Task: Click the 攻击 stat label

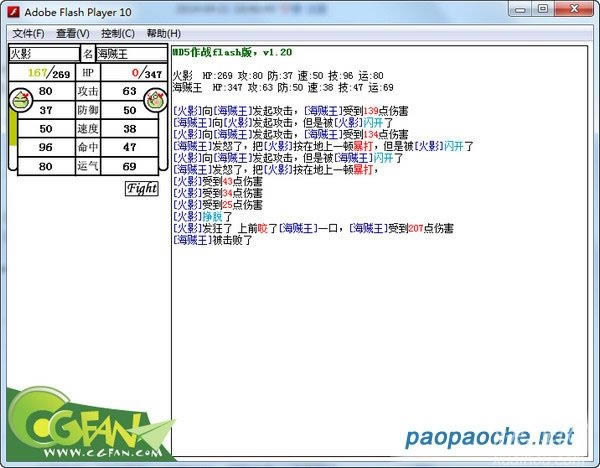Action: click(86, 91)
